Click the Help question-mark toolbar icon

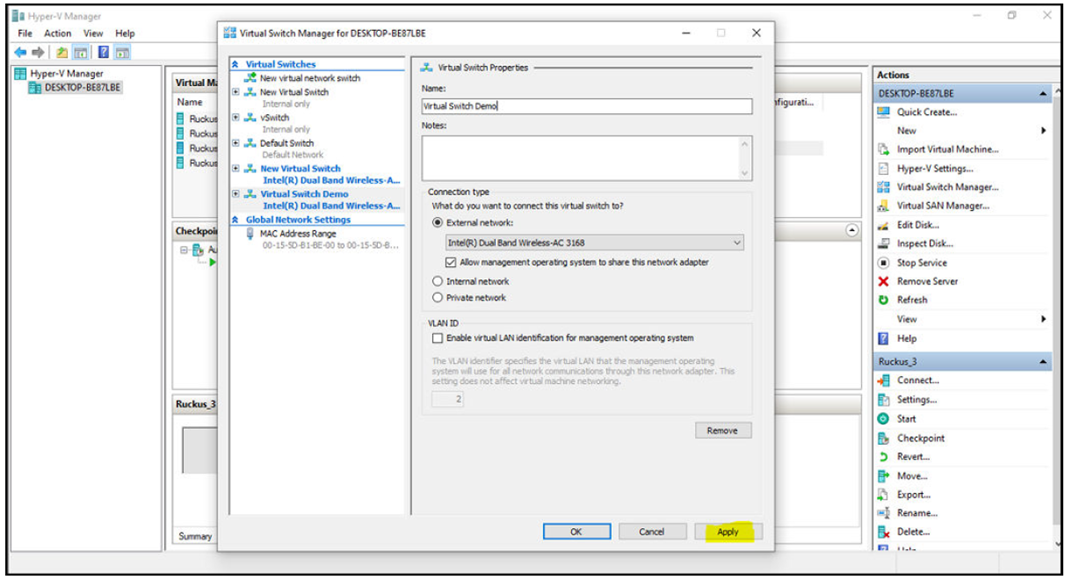103,52
